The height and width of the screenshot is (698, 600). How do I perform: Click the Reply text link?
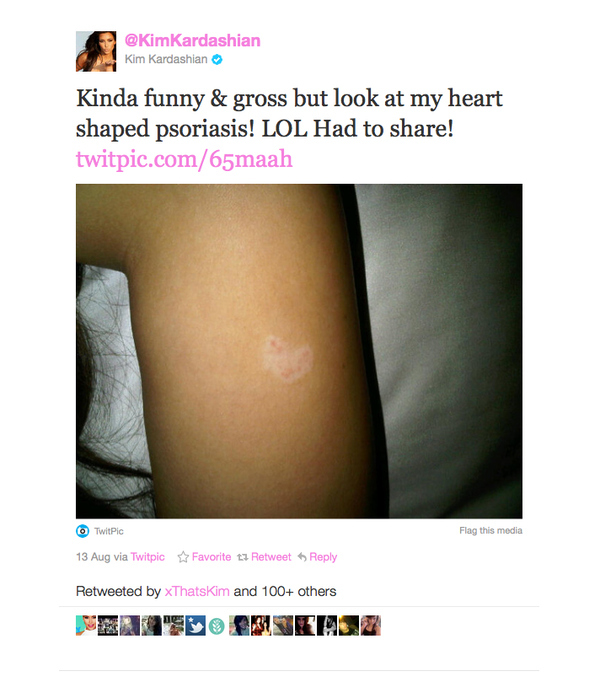pos(323,557)
